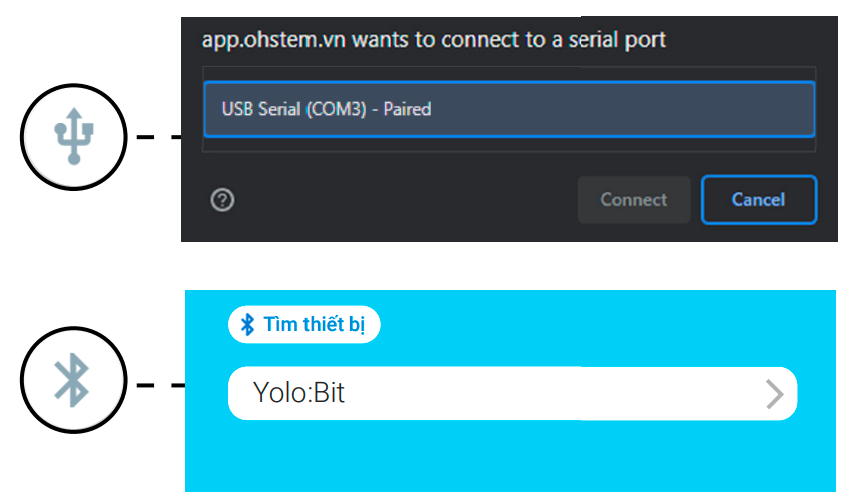848x500 pixels.
Task: Click small Bluetooth icon beside Tìm thiết bị
Action: pos(248,325)
